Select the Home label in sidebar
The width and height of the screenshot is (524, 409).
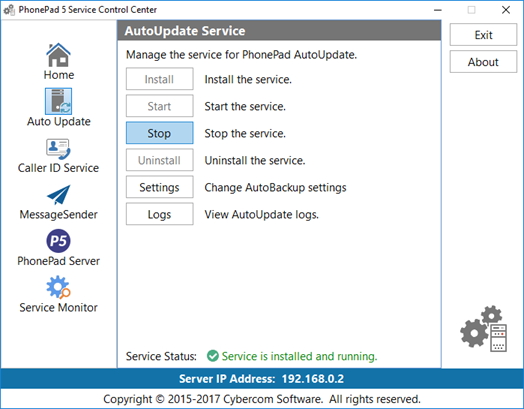59,75
